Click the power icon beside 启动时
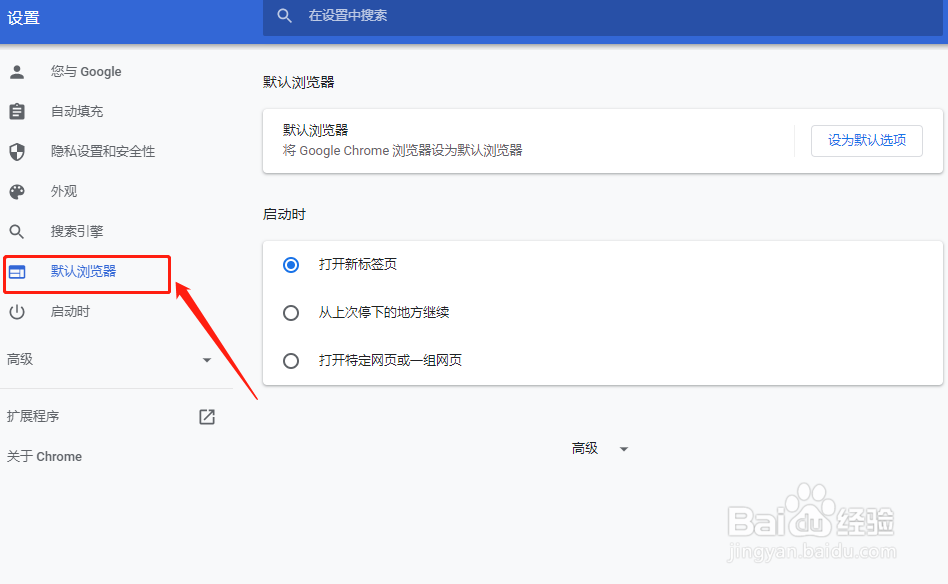 click(17, 312)
